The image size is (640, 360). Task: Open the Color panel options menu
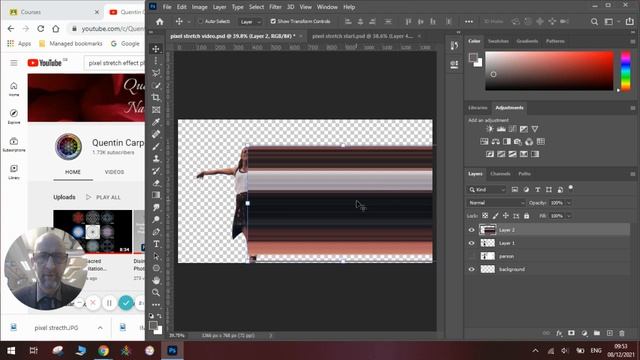click(x=633, y=41)
